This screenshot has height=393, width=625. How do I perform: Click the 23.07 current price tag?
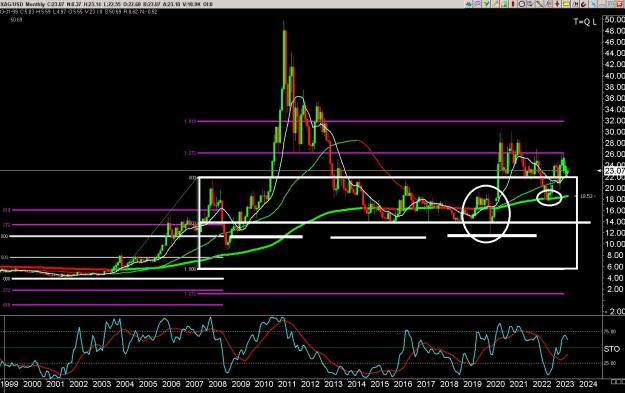(614, 171)
